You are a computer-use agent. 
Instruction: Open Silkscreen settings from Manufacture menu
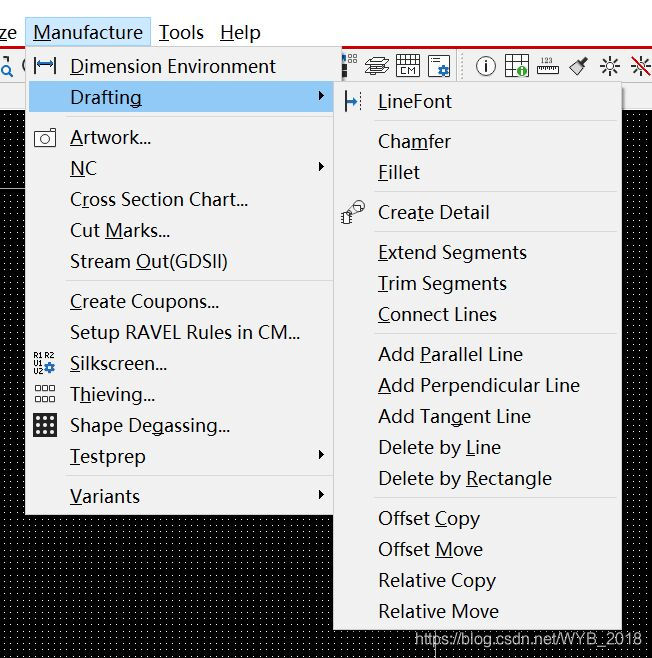point(118,363)
